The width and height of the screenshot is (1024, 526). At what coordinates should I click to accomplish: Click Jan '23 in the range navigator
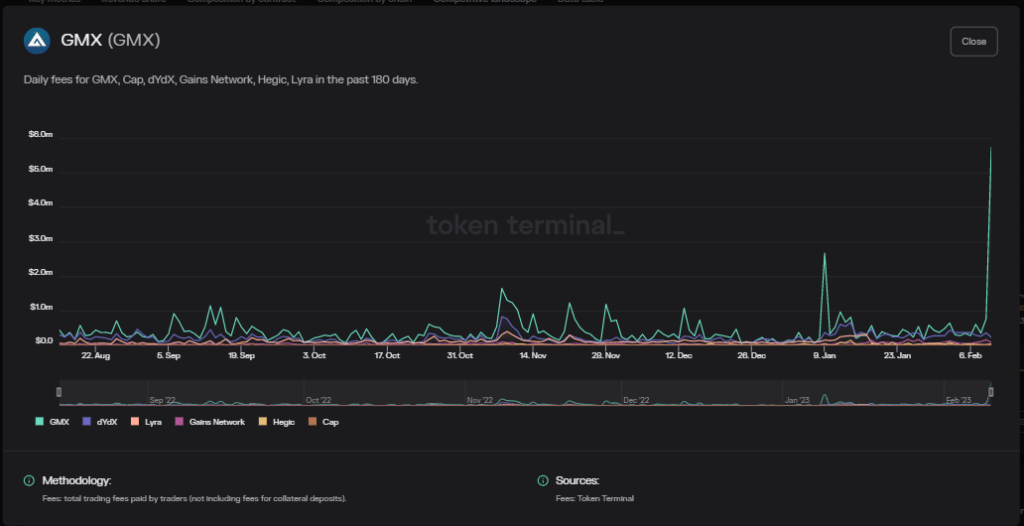(x=796, y=400)
